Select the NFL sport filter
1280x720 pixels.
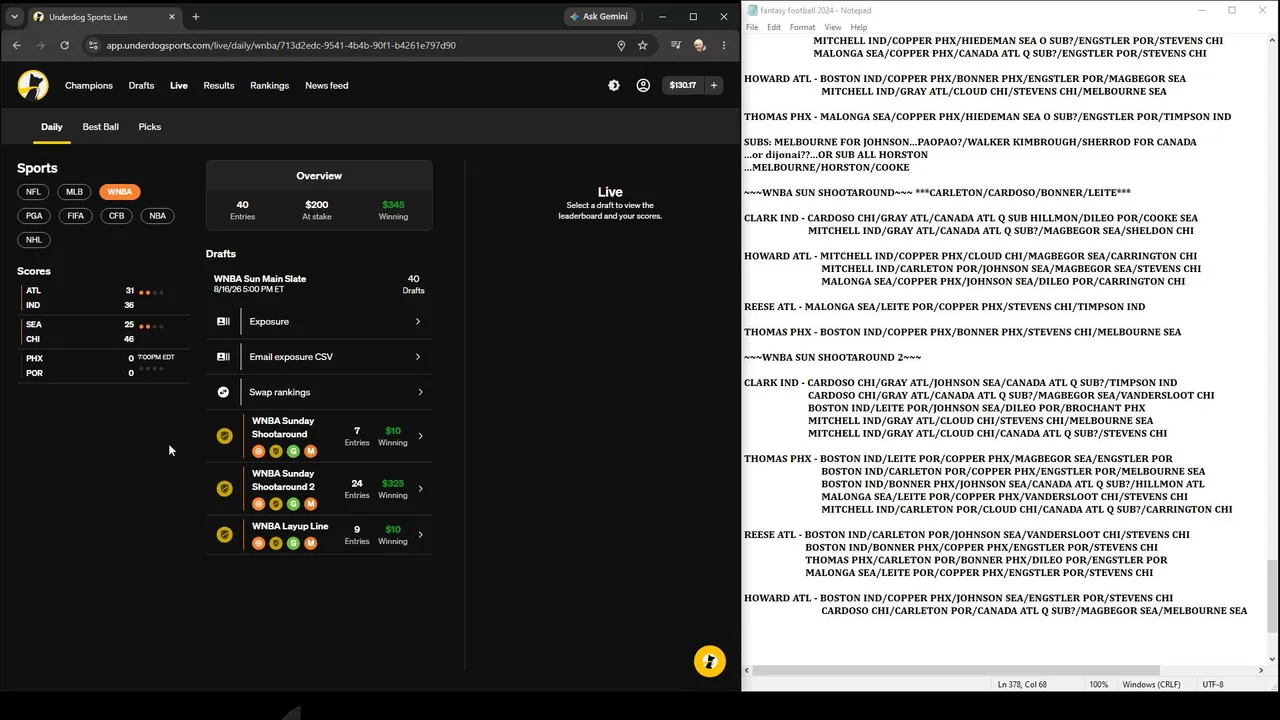[33, 192]
